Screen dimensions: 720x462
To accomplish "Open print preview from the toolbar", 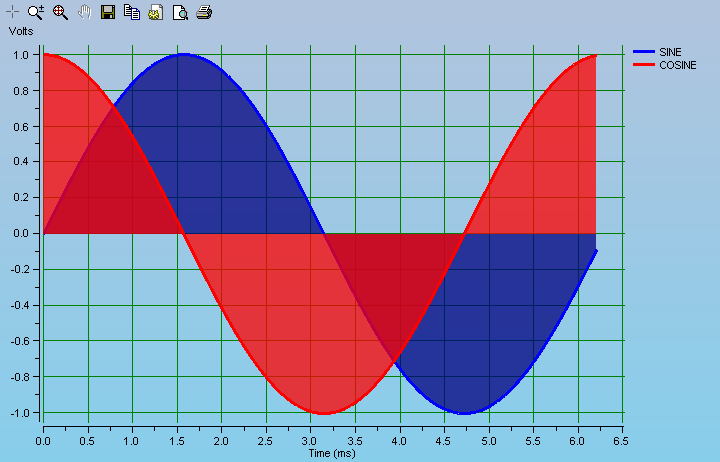I will tap(180, 12).
